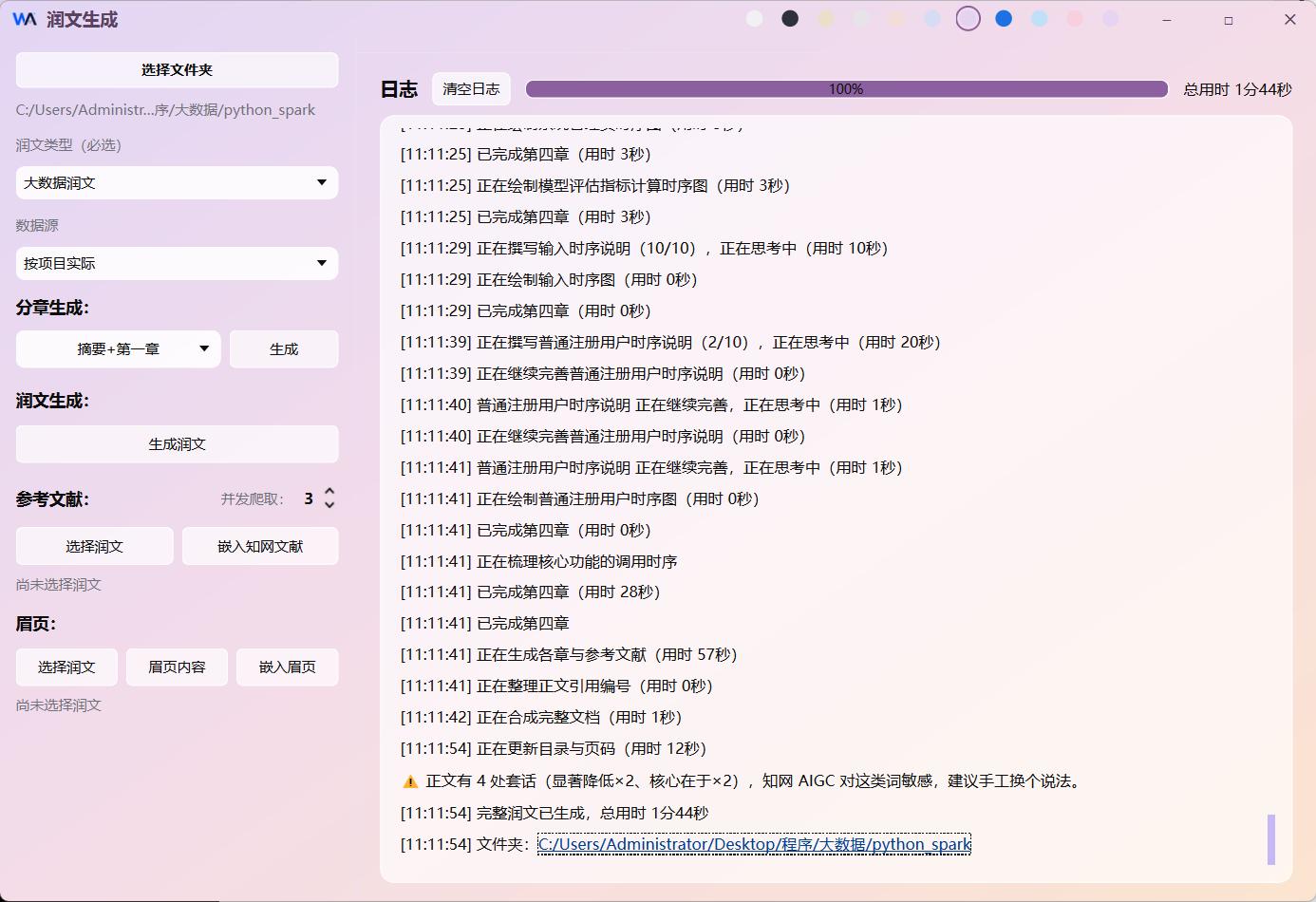Click the 生成 button beside chapter dropdown
1316x902 pixels.
[x=284, y=348]
